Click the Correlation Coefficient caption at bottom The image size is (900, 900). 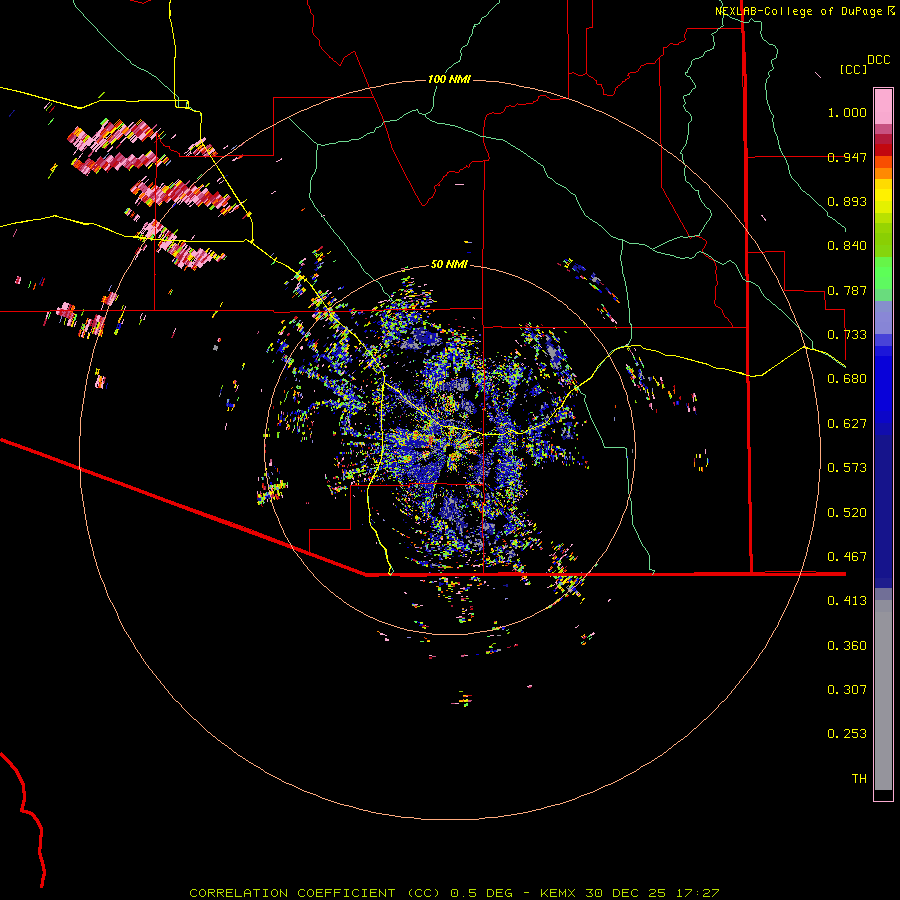click(x=453, y=893)
